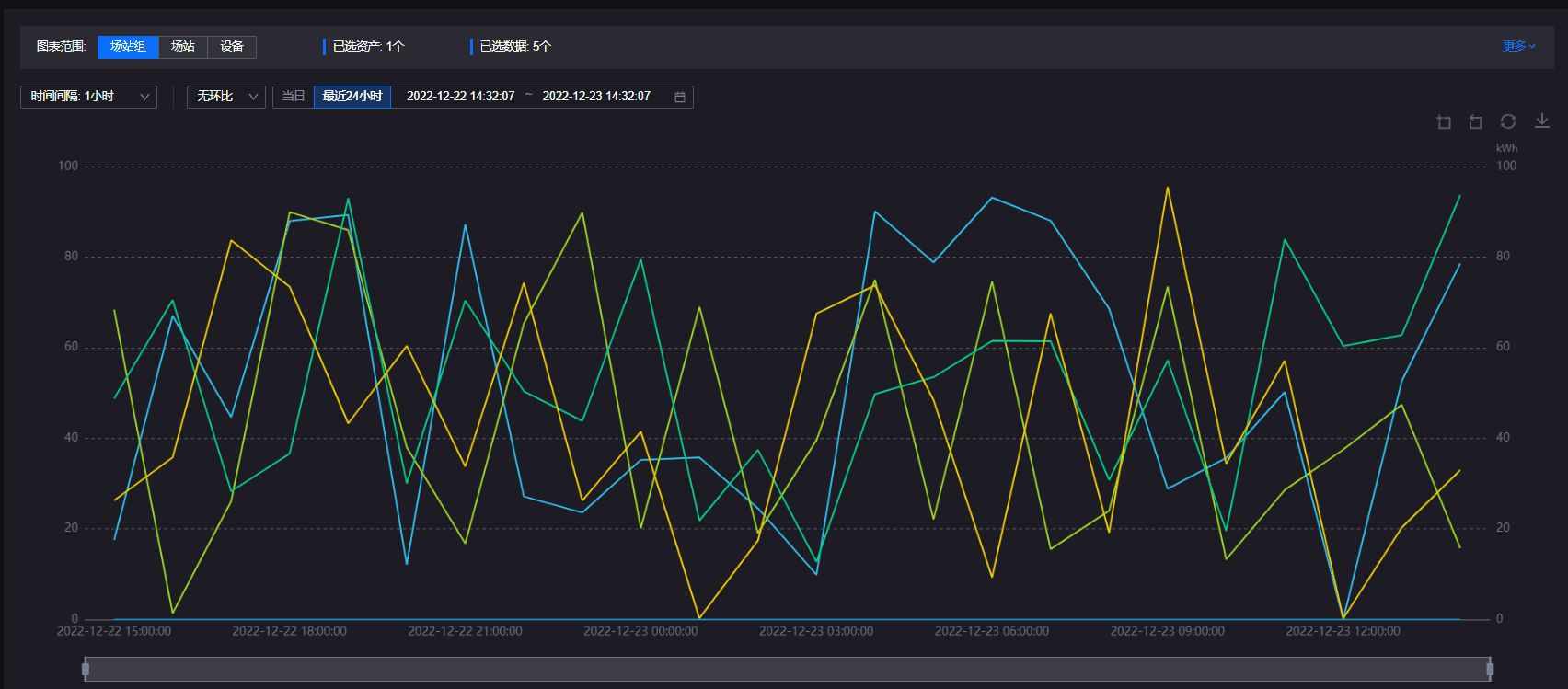Select the 最近24小时 time range tab
The width and height of the screenshot is (1568, 689).
pos(352,97)
